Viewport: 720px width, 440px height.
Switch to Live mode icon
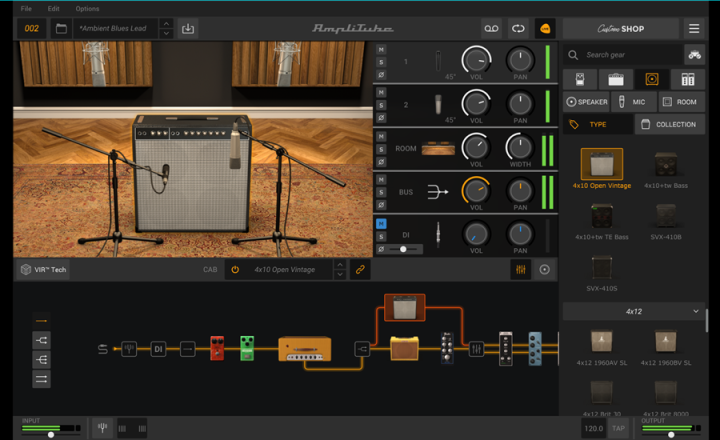tap(545, 28)
